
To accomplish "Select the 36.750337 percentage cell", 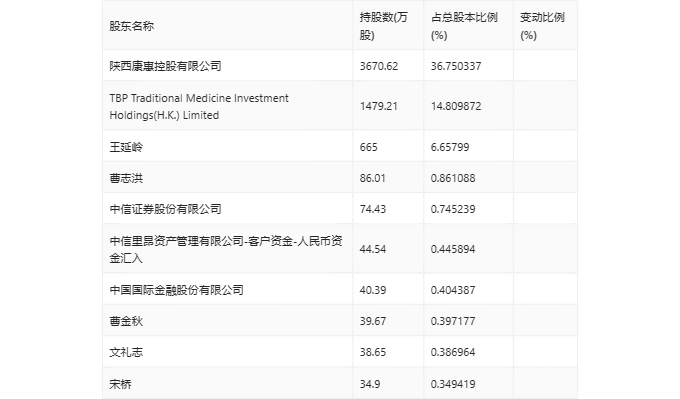I will coord(456,66).
